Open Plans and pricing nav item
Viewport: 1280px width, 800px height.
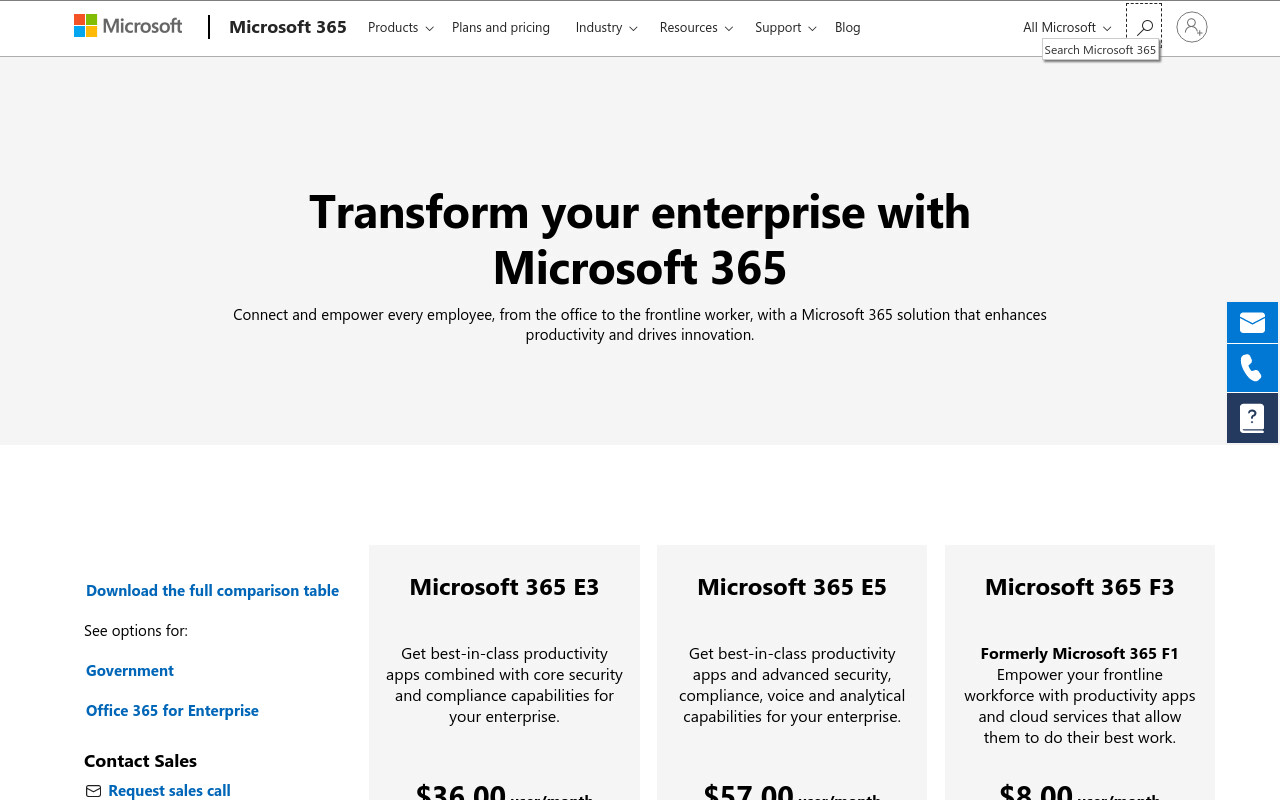click(x=501, y=27)
